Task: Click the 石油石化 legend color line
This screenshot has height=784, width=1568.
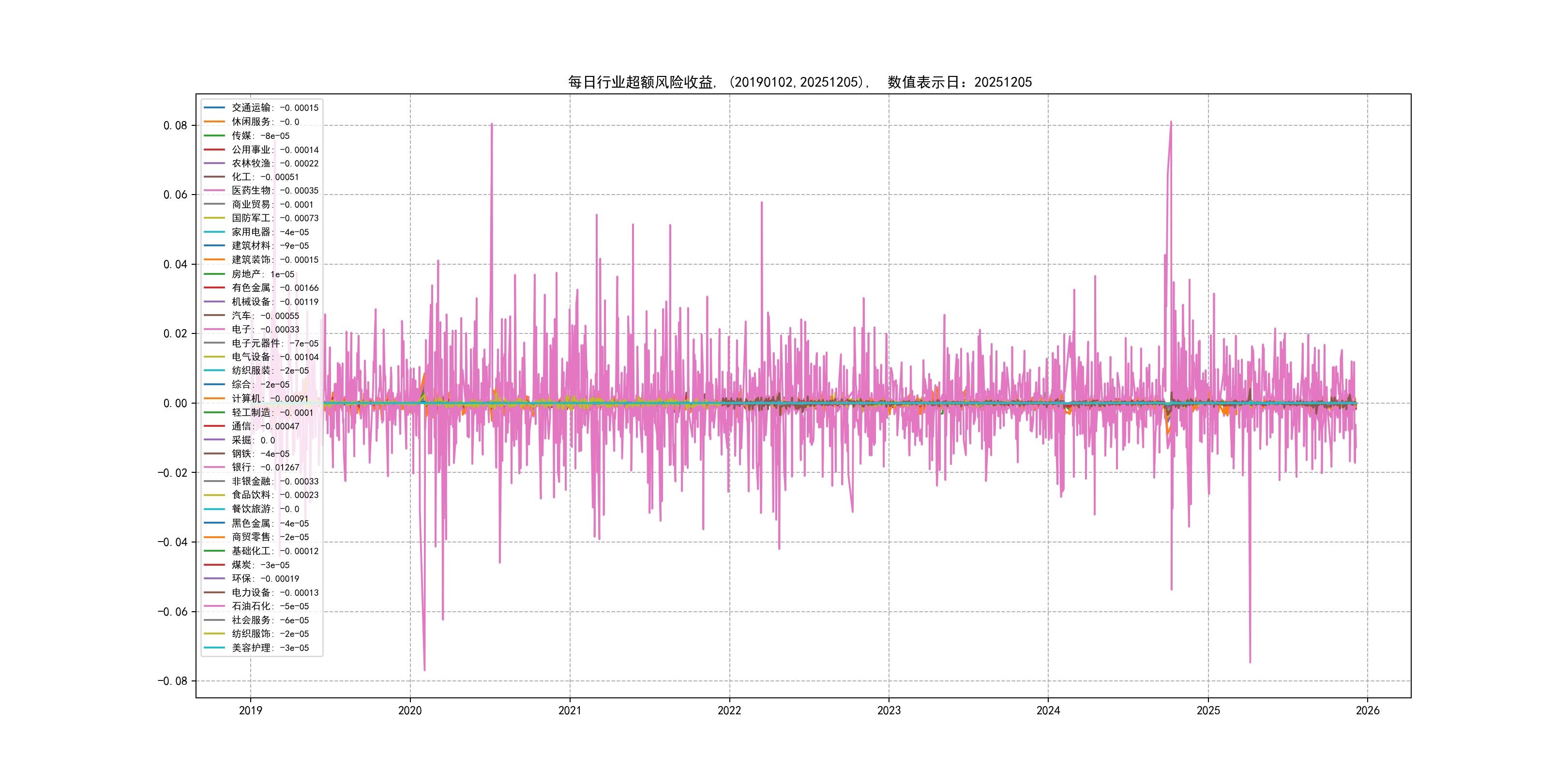Action: click(214, 606)
